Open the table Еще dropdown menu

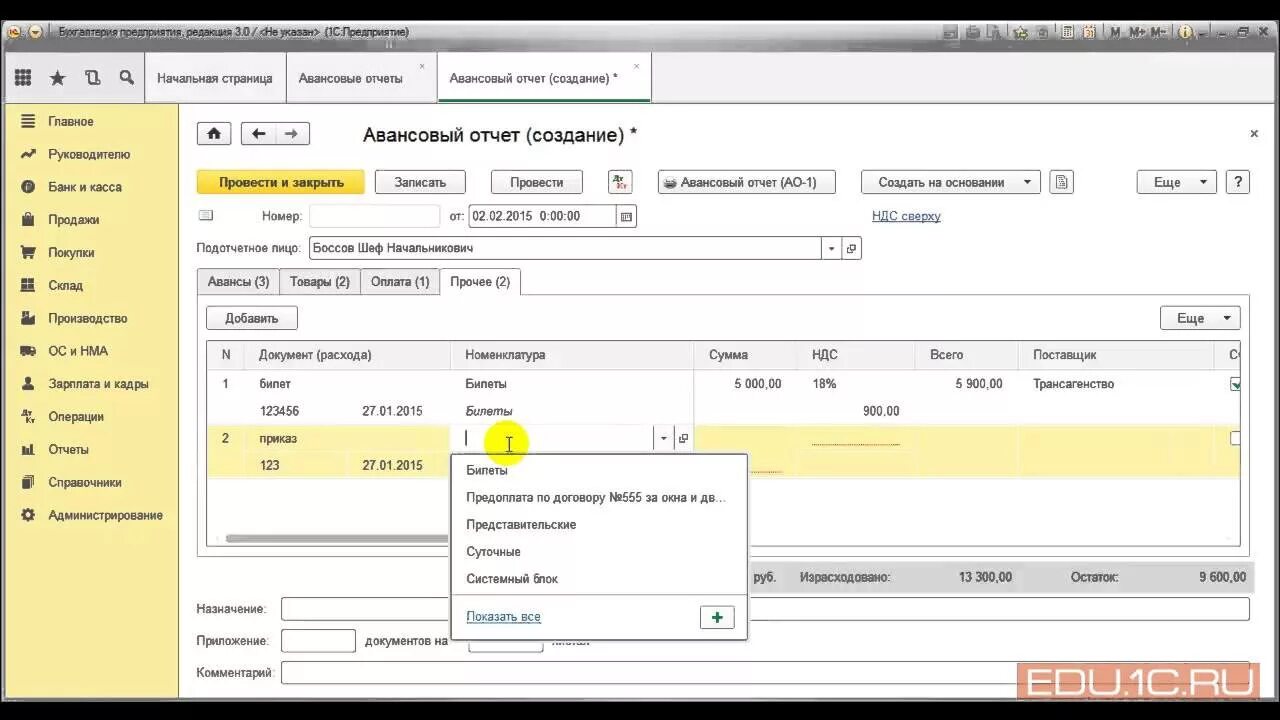1200,318
